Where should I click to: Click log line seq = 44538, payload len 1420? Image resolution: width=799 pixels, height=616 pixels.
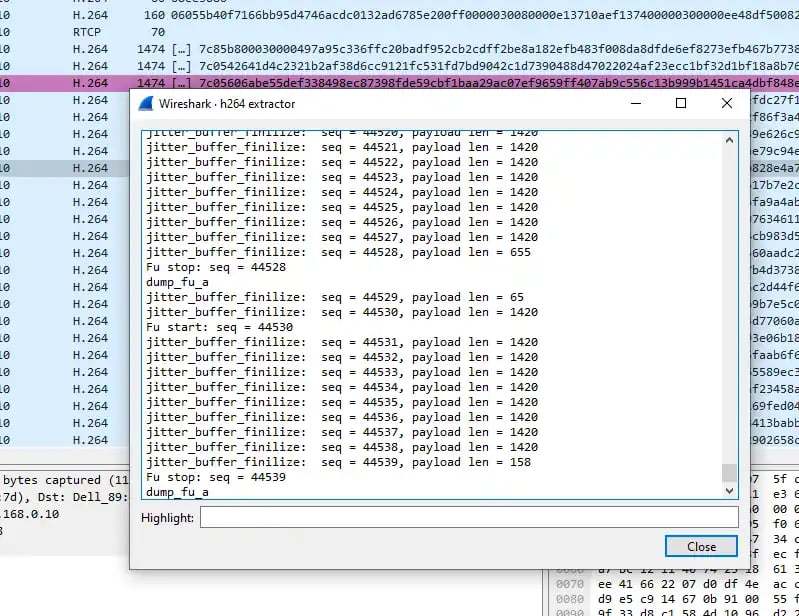[x=342, y=447]
